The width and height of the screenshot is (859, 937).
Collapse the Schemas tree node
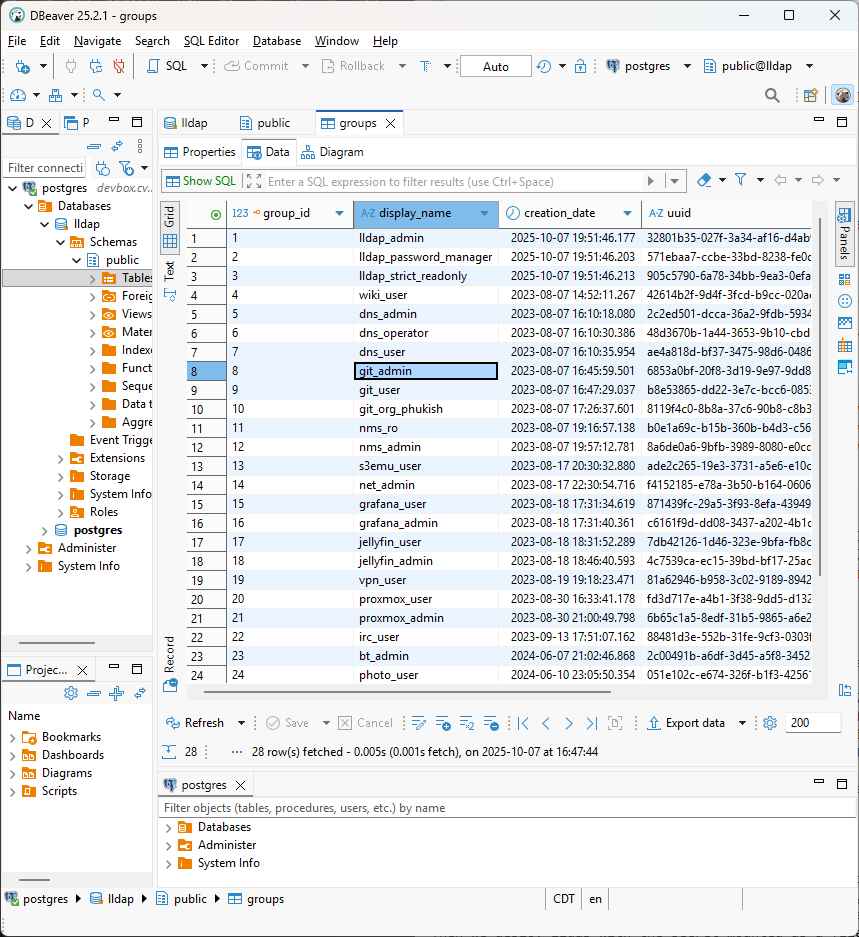[x=61, y=242]
